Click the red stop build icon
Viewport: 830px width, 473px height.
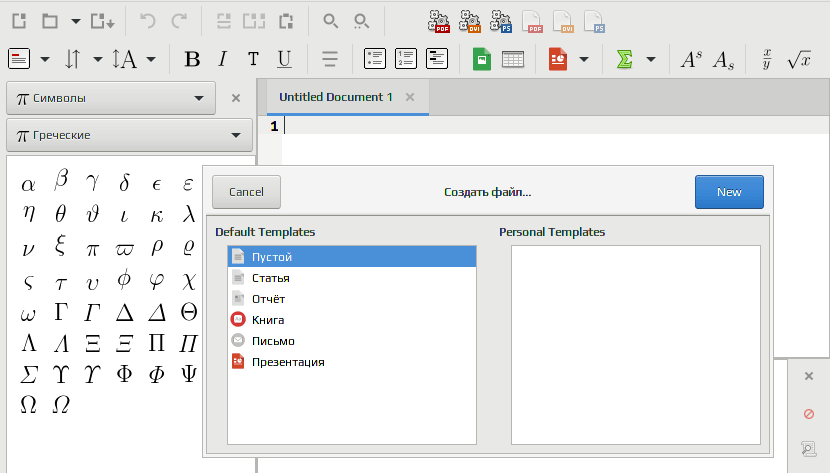[x=809, y=414]
